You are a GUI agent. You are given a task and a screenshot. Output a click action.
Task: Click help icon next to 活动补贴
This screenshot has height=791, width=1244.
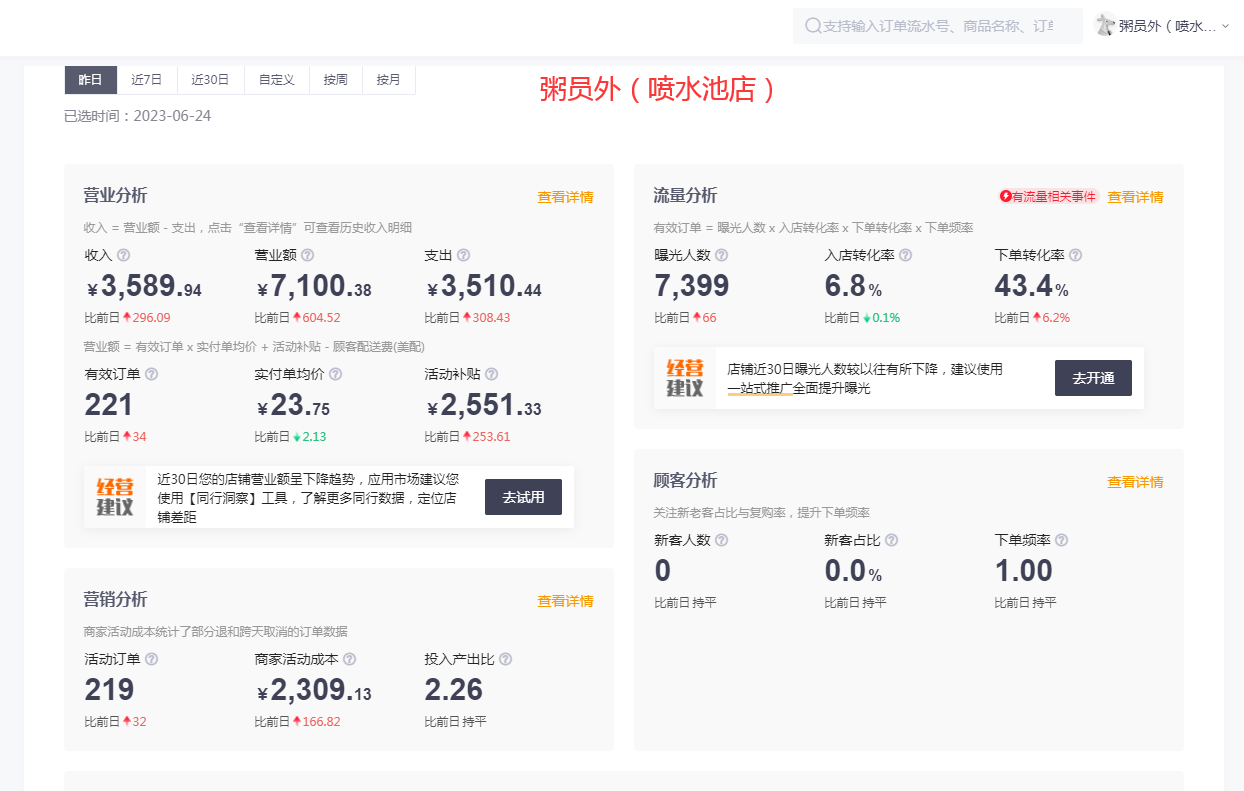492,374
